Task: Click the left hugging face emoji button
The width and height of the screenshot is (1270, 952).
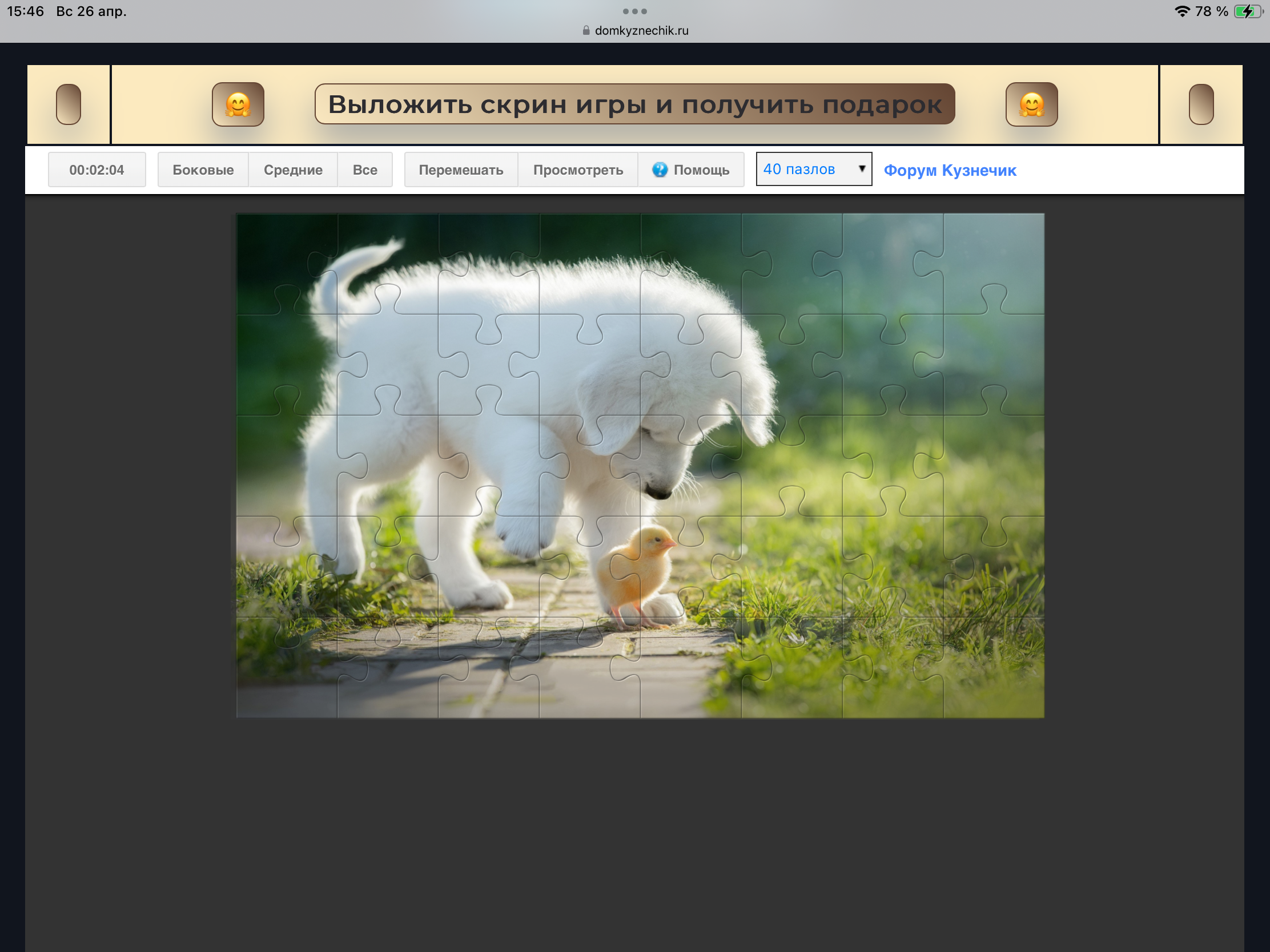Action: click(238, 104)
